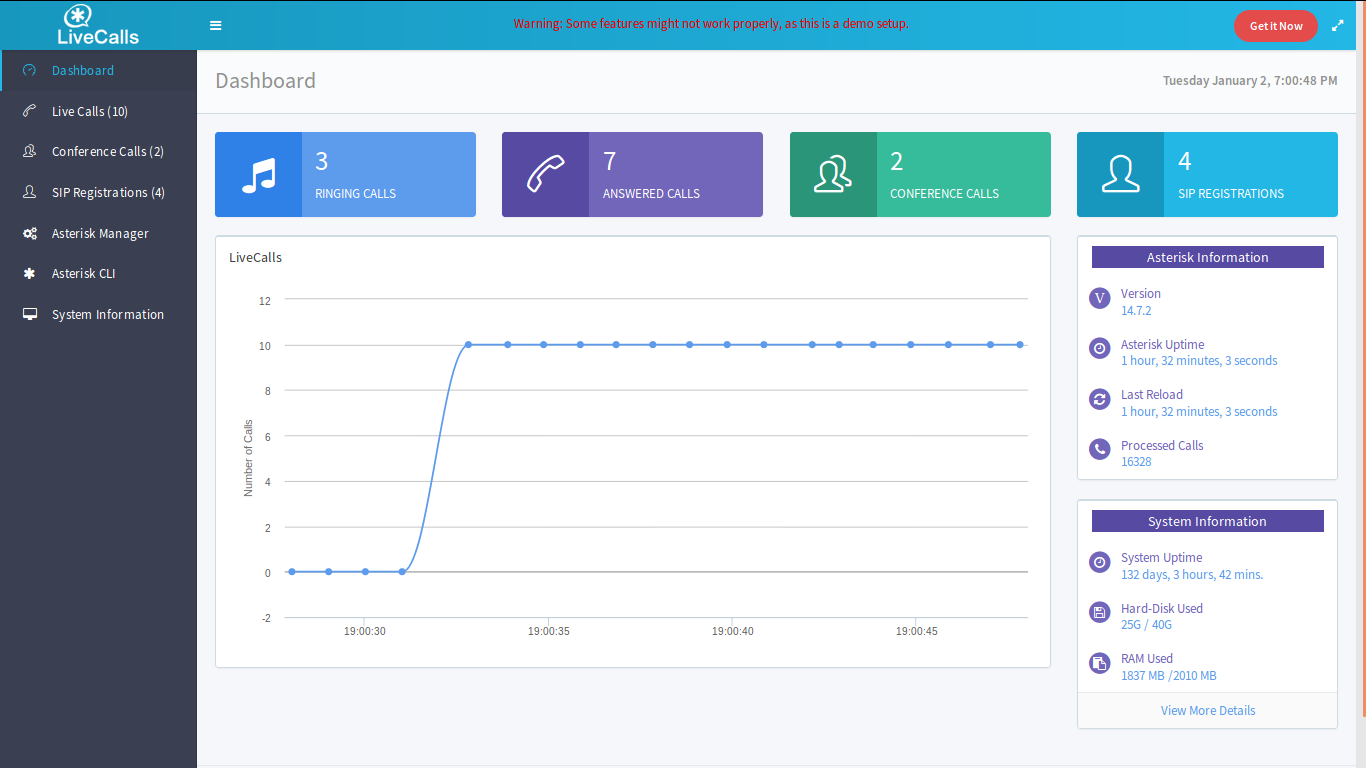This screenshot has width=1366, height=768.
Task: Click the Ringing Calls card label
Action: [x=356, y=193]
